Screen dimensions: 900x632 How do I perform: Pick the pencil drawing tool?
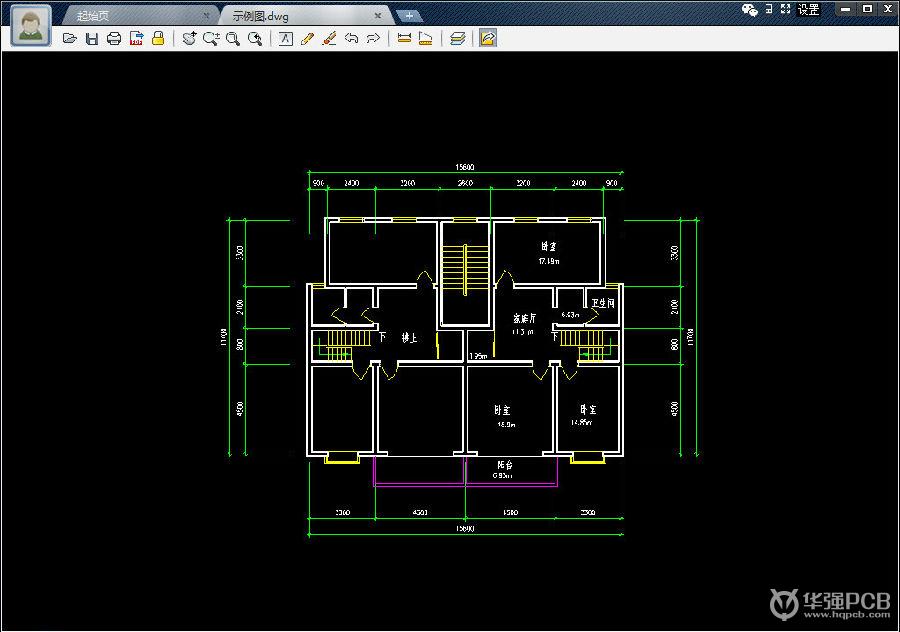[307, 39]
